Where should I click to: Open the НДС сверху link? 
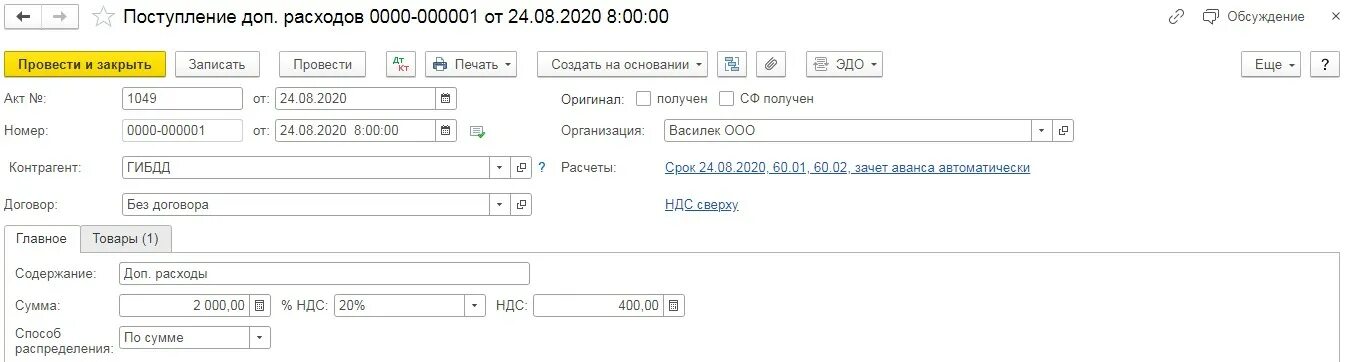point(701,205)
